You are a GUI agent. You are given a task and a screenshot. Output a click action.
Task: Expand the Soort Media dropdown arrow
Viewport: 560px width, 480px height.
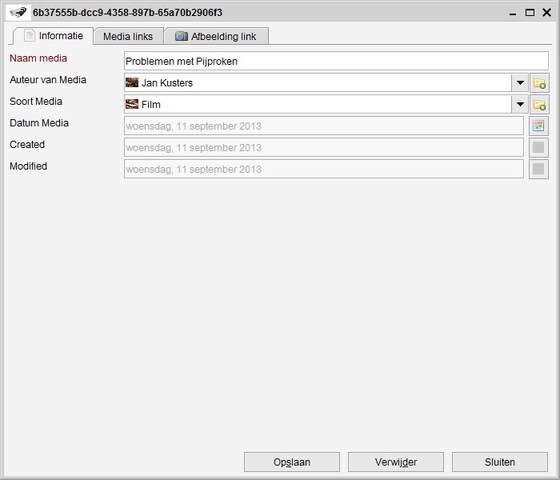click(520, 105)
